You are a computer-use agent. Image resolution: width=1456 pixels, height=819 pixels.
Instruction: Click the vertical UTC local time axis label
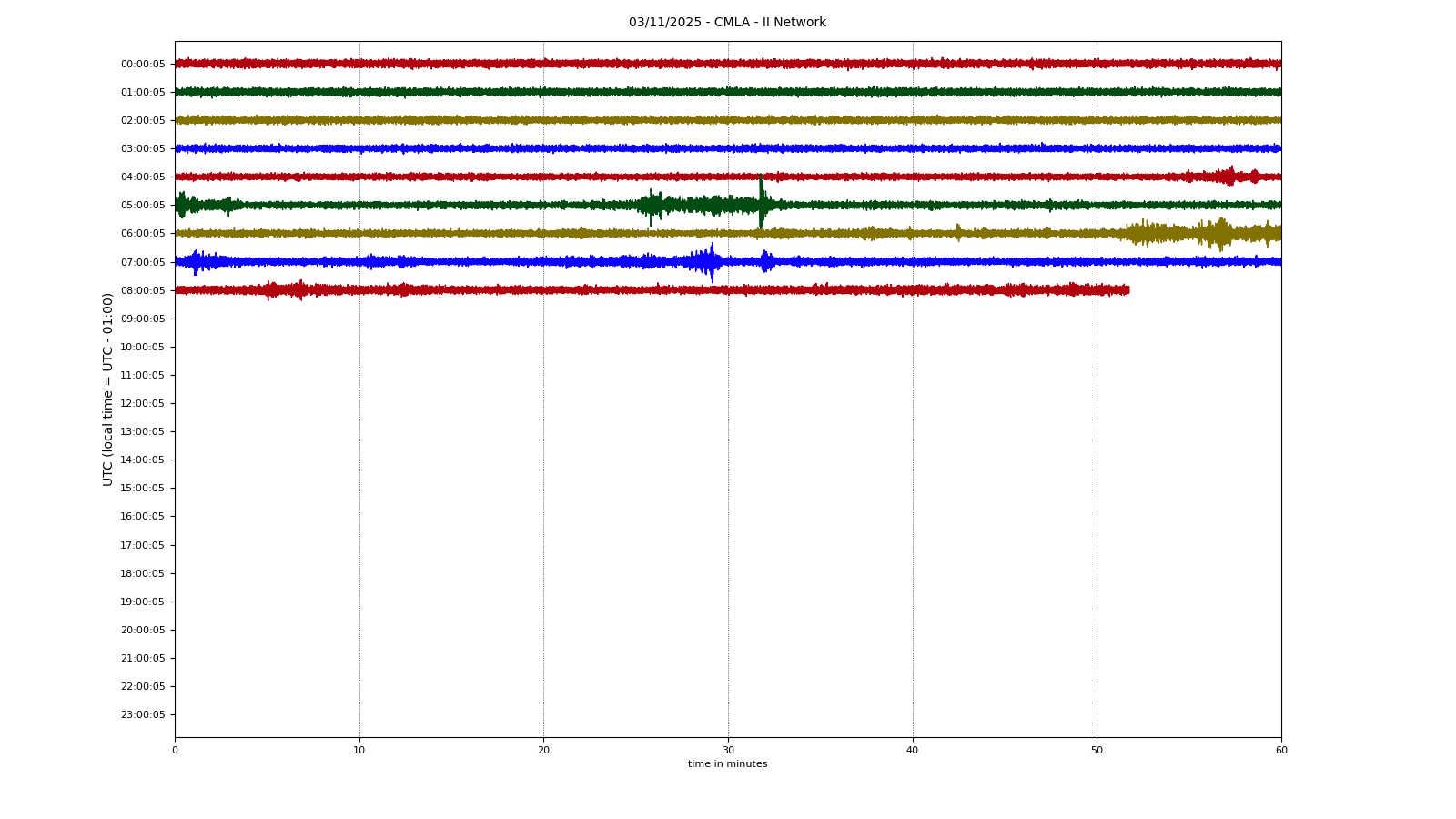pos(108,389)
